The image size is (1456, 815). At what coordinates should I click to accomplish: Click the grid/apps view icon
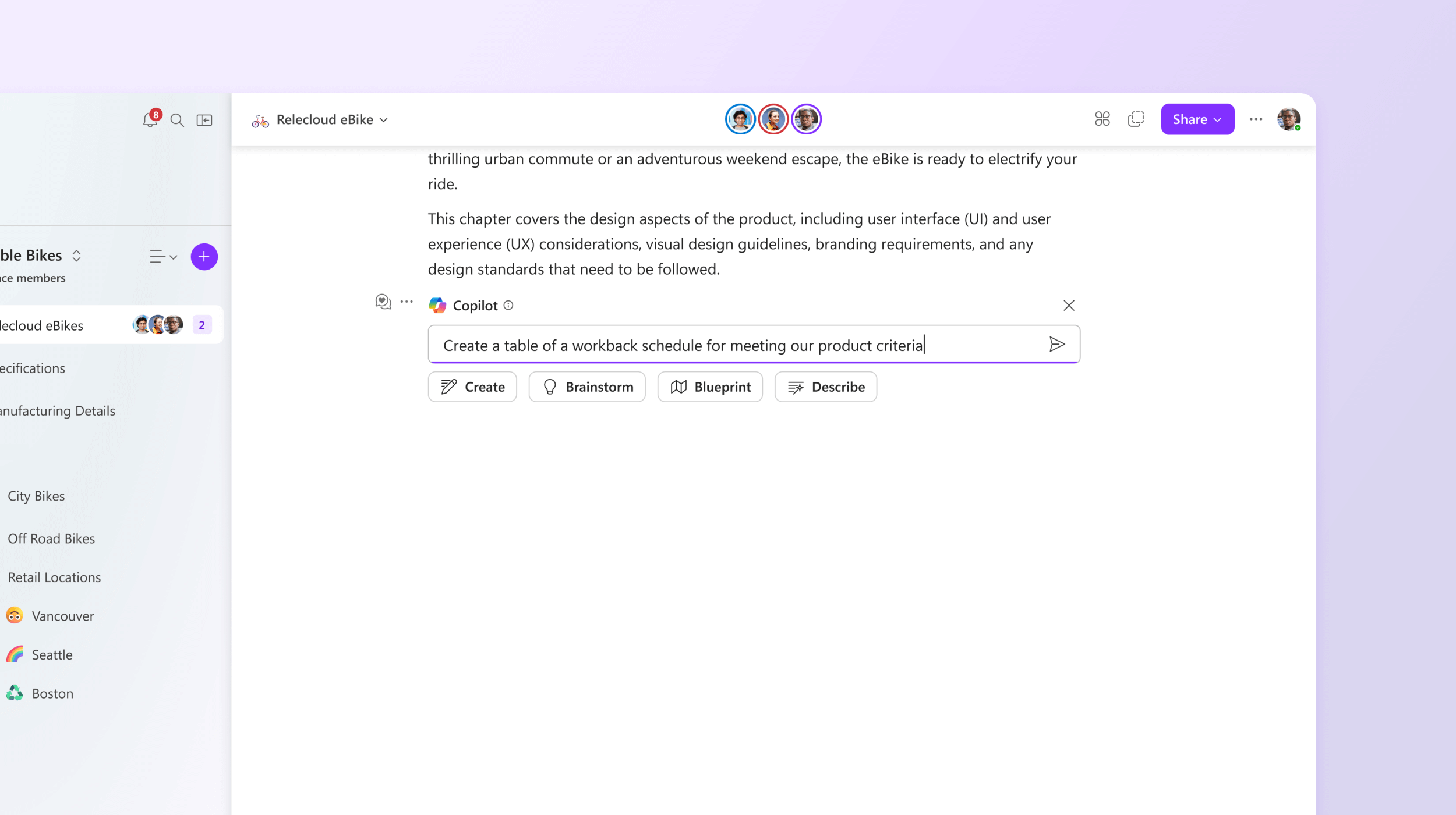(x=1101, y=119)
